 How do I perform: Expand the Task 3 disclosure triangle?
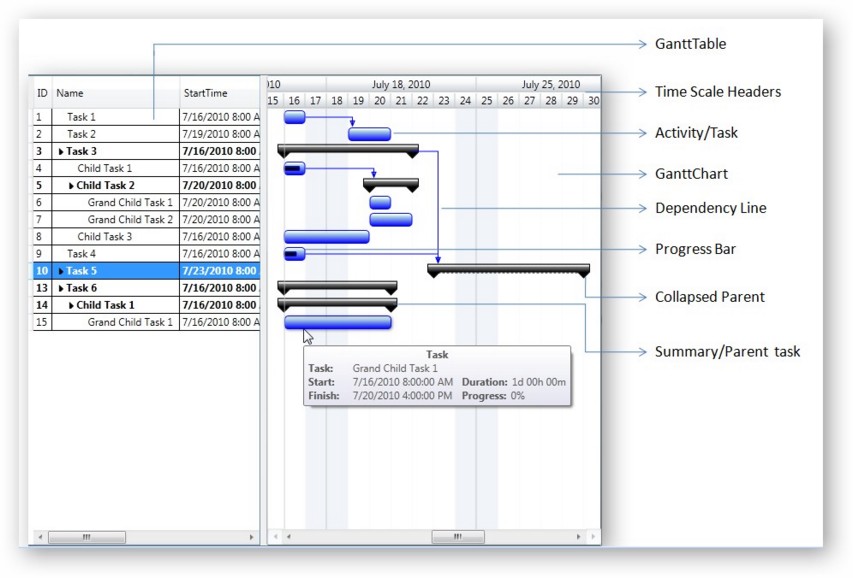click(x=62, y=152)
